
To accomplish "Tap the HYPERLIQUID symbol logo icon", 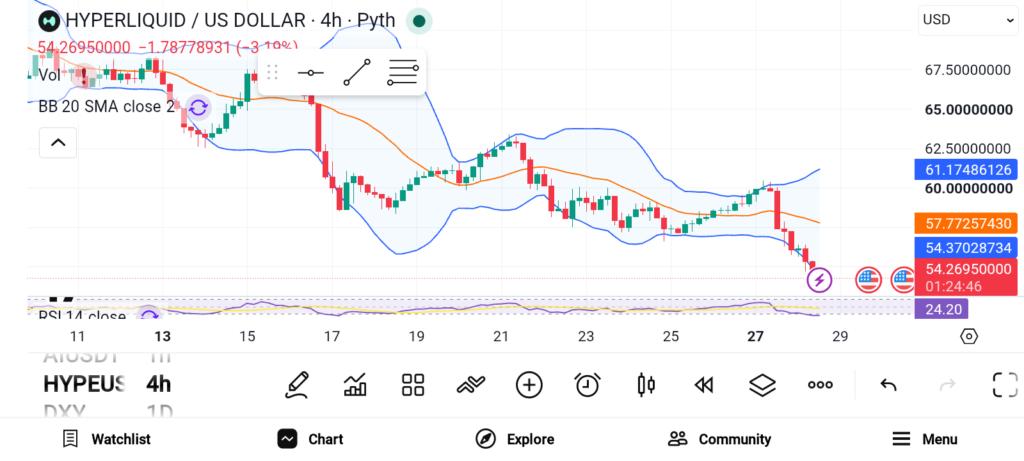I will point(49,20).
